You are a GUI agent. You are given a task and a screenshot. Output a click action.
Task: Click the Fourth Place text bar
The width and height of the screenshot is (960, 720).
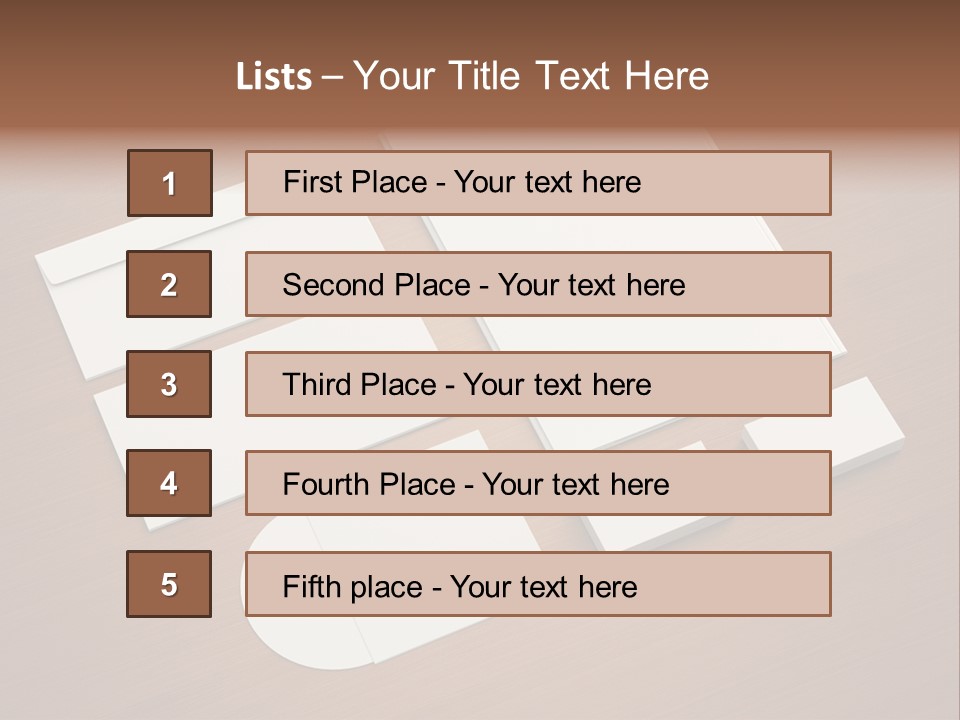tap(538, 483)
